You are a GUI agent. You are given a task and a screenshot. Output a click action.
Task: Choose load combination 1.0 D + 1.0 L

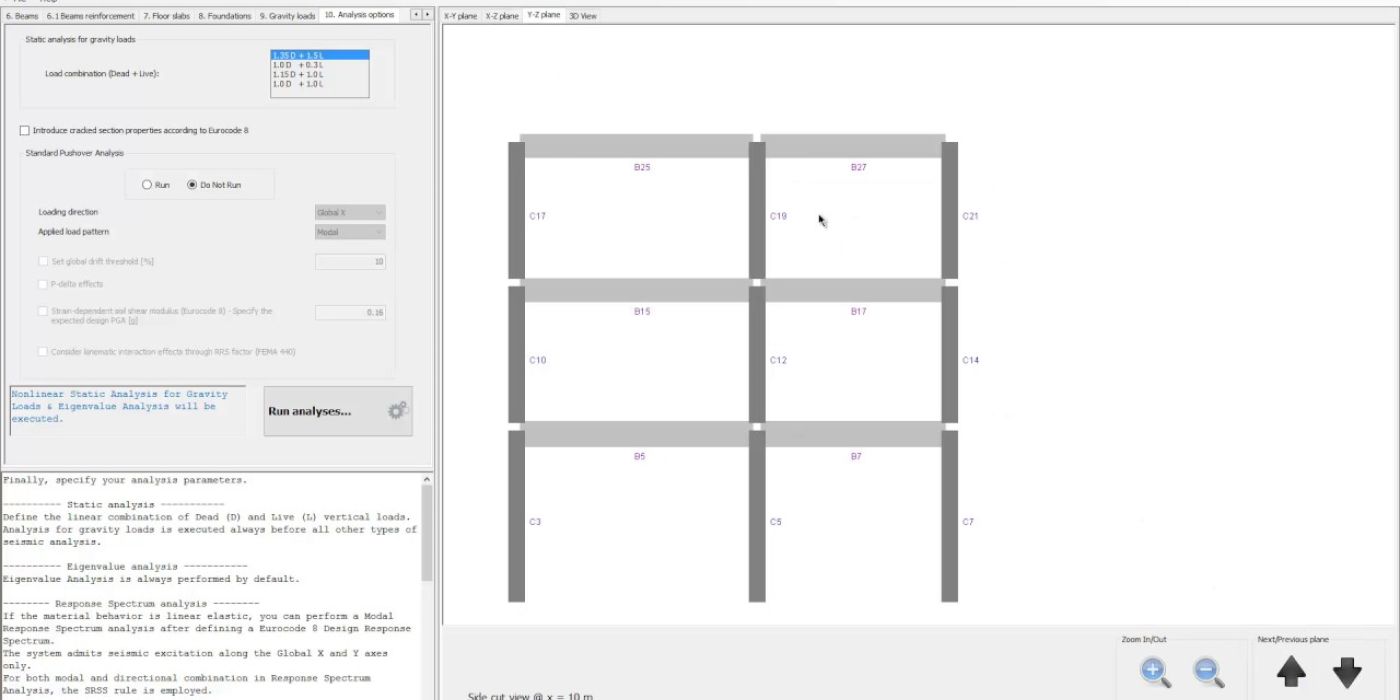click(x=320, y=84)
